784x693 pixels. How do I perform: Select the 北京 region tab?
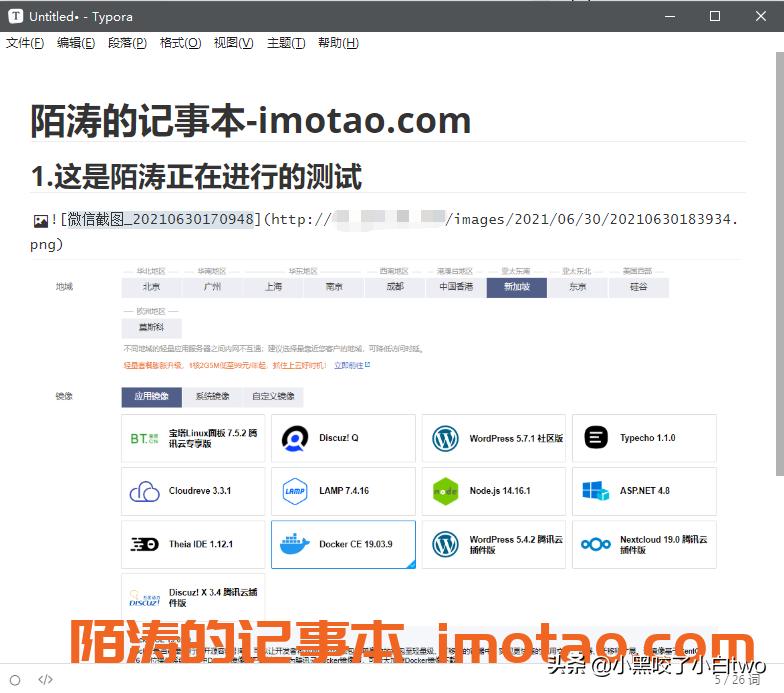tap(152, 287)
